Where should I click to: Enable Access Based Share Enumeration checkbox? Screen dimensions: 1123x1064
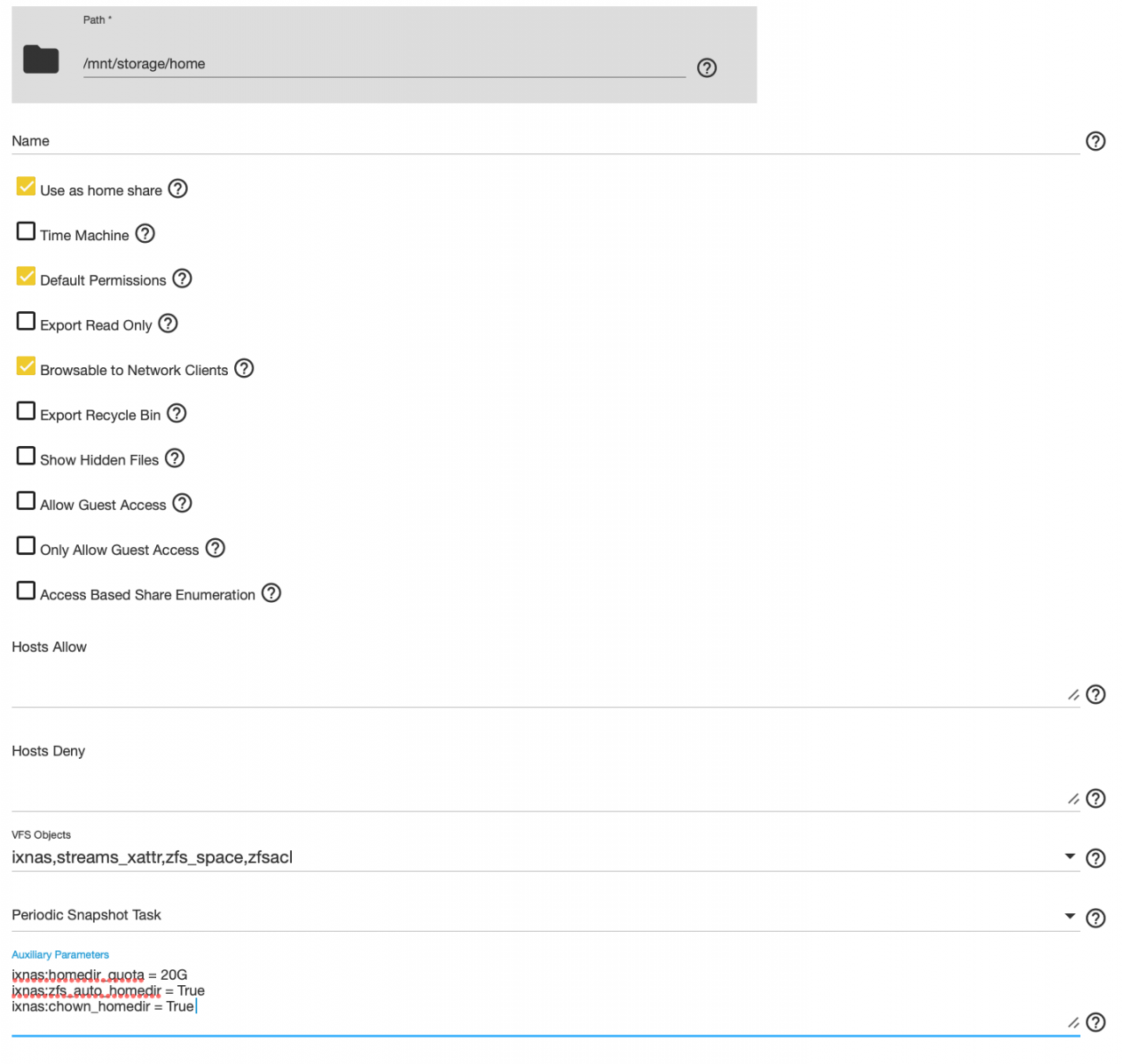27,591
